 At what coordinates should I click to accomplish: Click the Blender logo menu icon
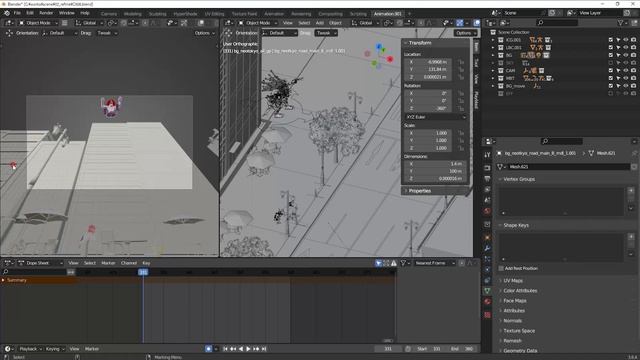tap(7, 13)
